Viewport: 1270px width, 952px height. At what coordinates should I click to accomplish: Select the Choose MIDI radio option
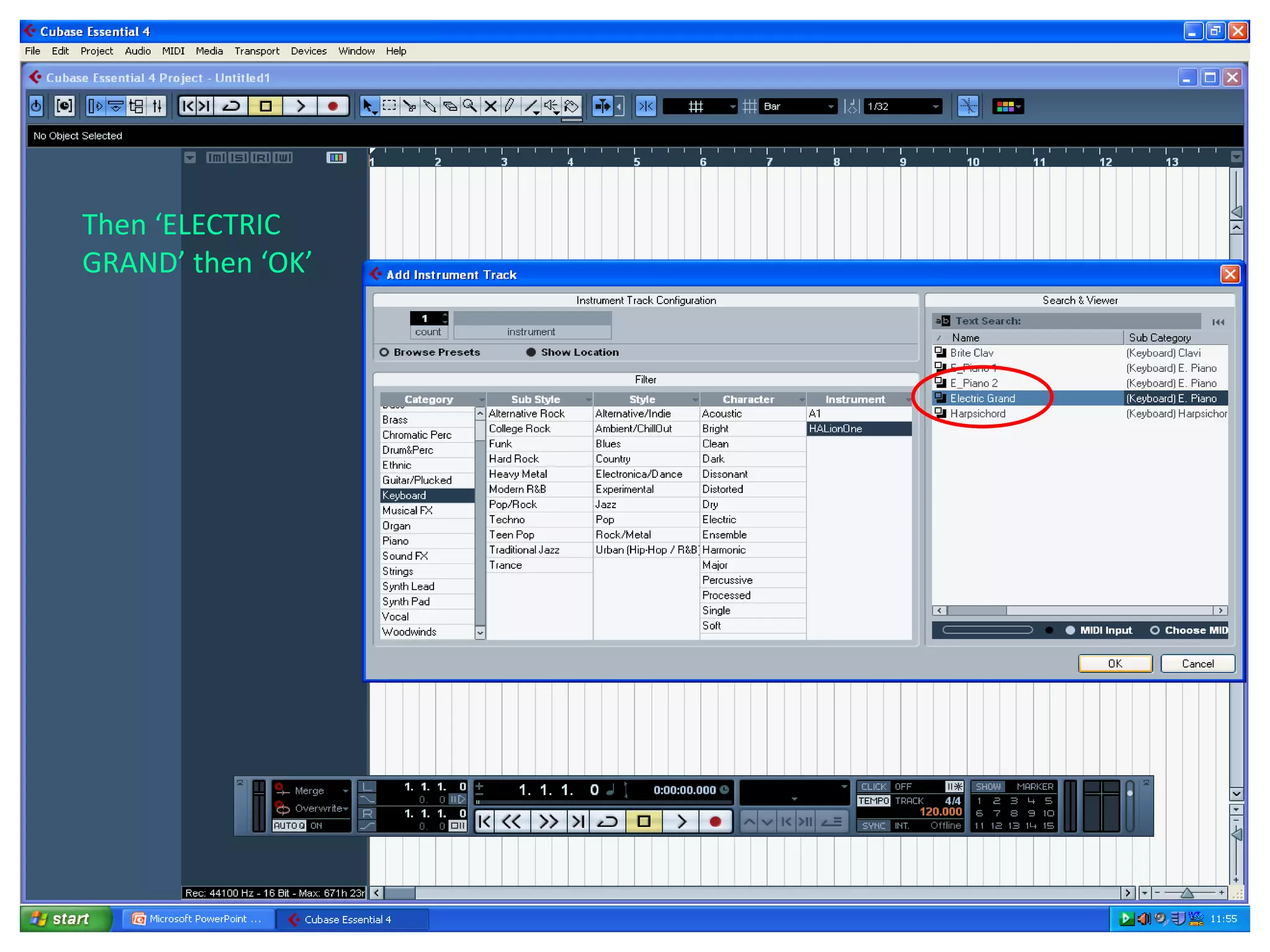pyautogui.click(x=1155, y=630)
